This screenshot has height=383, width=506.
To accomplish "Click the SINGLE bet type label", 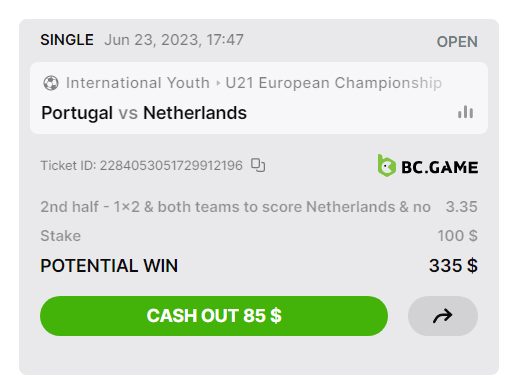I will point(67,40).
